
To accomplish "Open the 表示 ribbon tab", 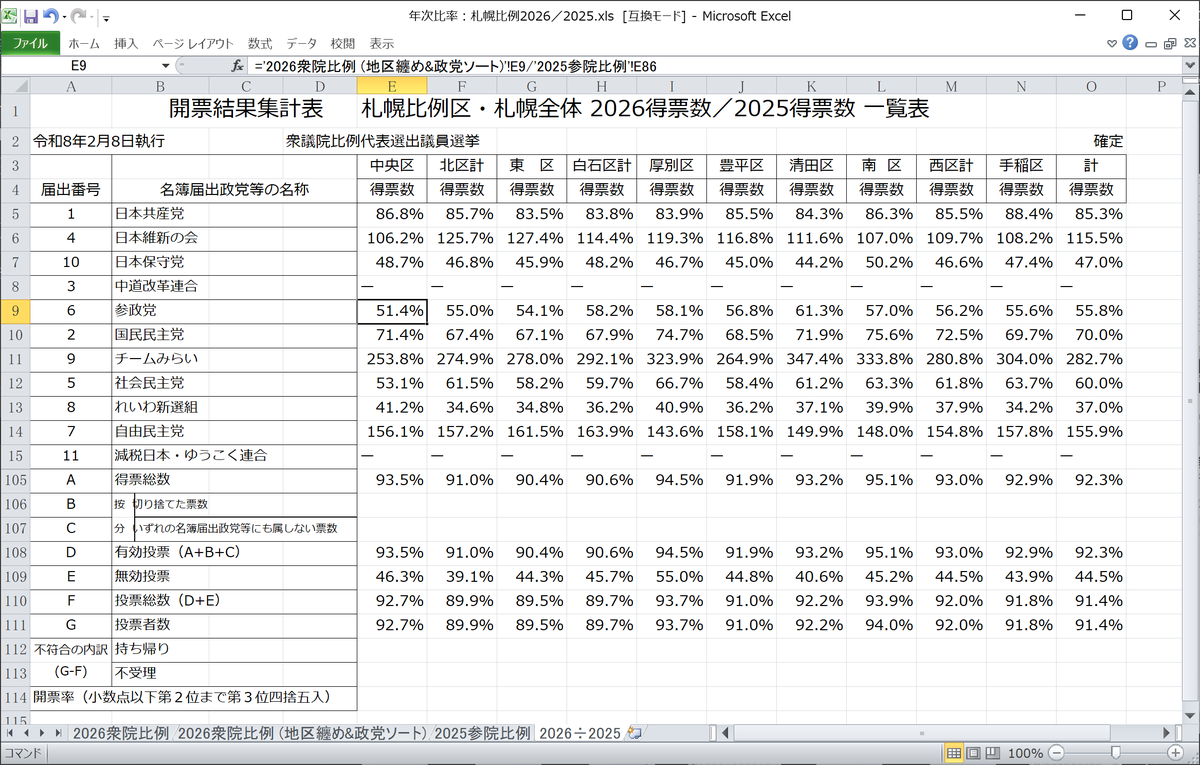I will click(x=381, y=44).
